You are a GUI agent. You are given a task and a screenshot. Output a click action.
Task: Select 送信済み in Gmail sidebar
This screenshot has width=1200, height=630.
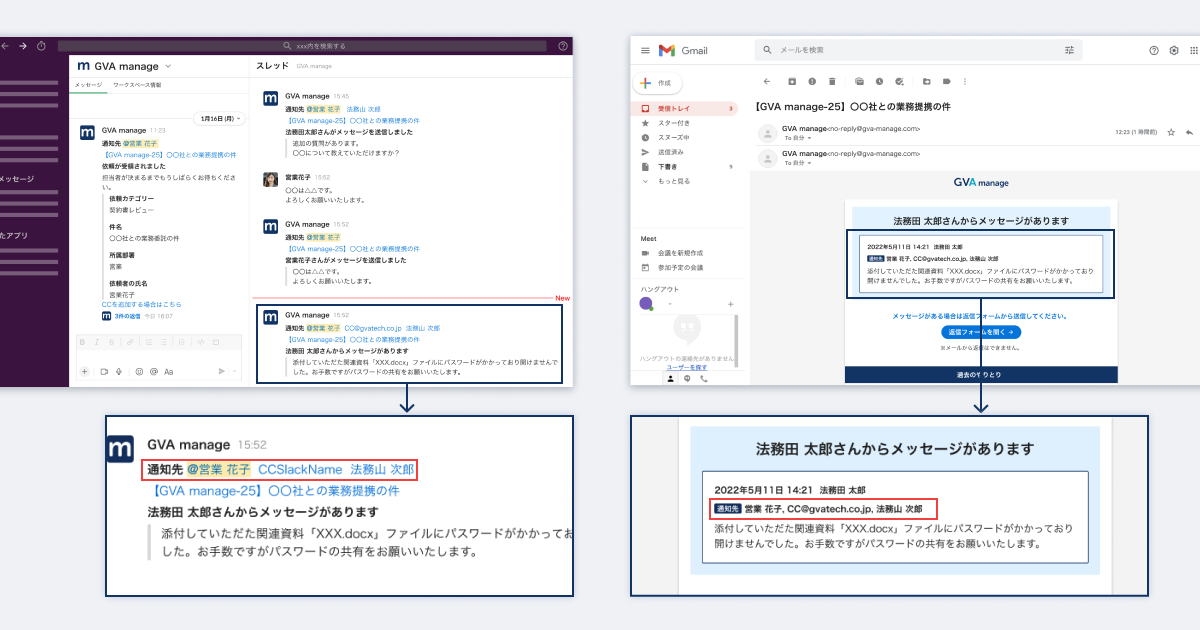coord(672,152)
